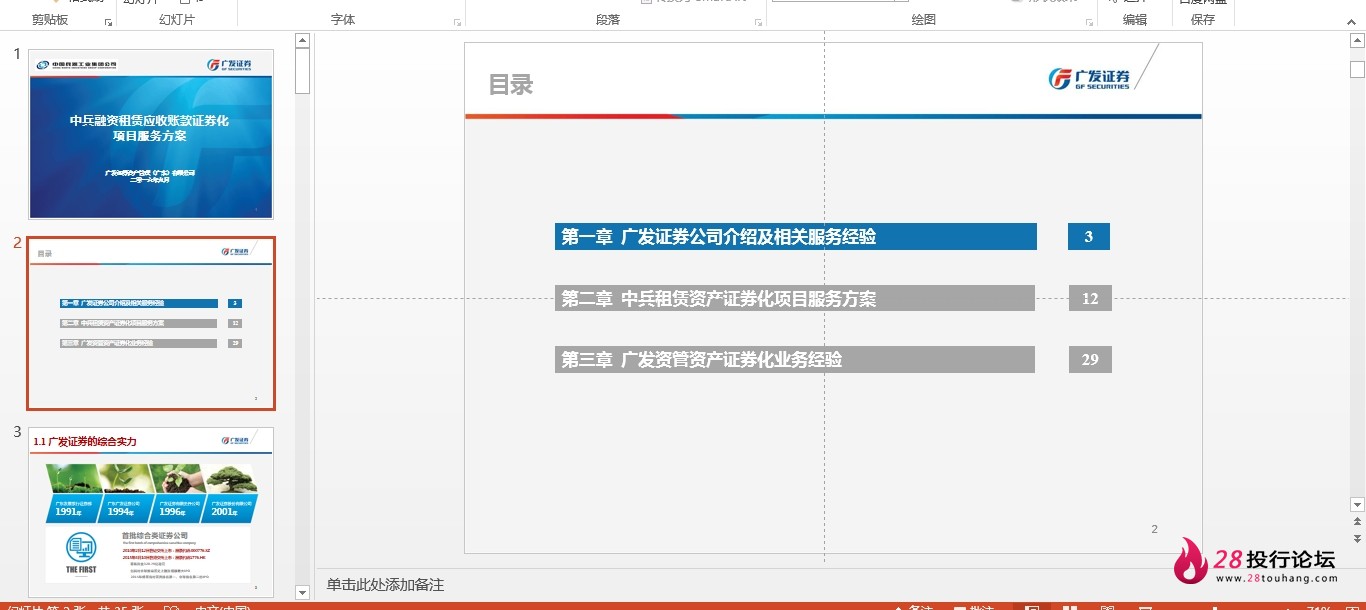The width and height of the screenshot is (1366, 610).
Task: Click the slide editor scroll-down arrow
Action: click(x=1357, y=505)
